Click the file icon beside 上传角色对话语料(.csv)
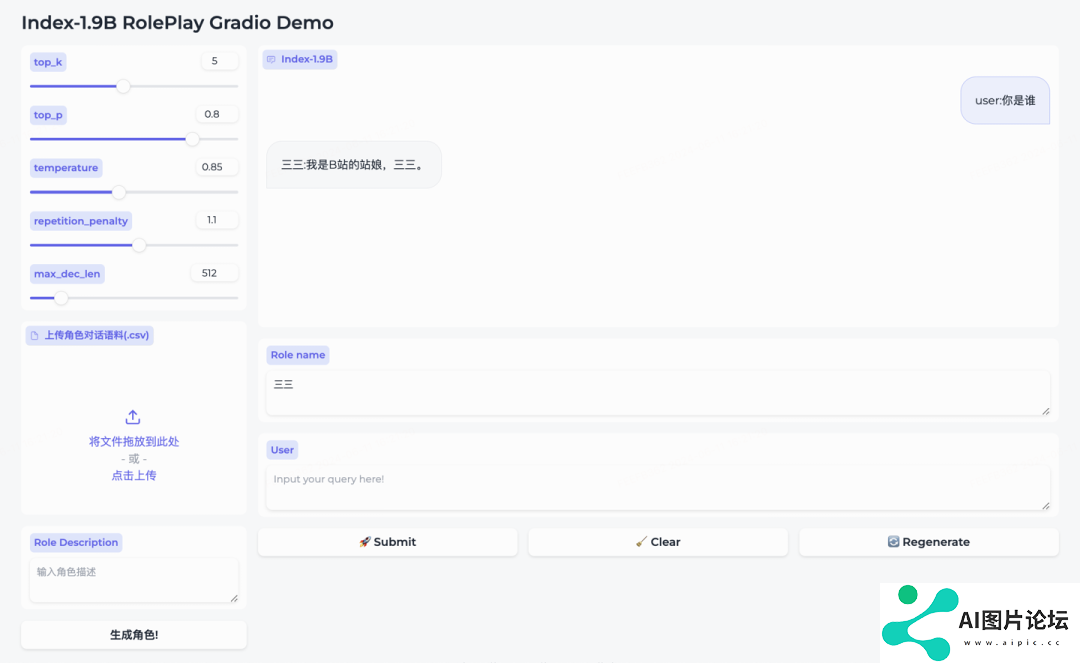The image size is (1080, 663). [34, 336]
